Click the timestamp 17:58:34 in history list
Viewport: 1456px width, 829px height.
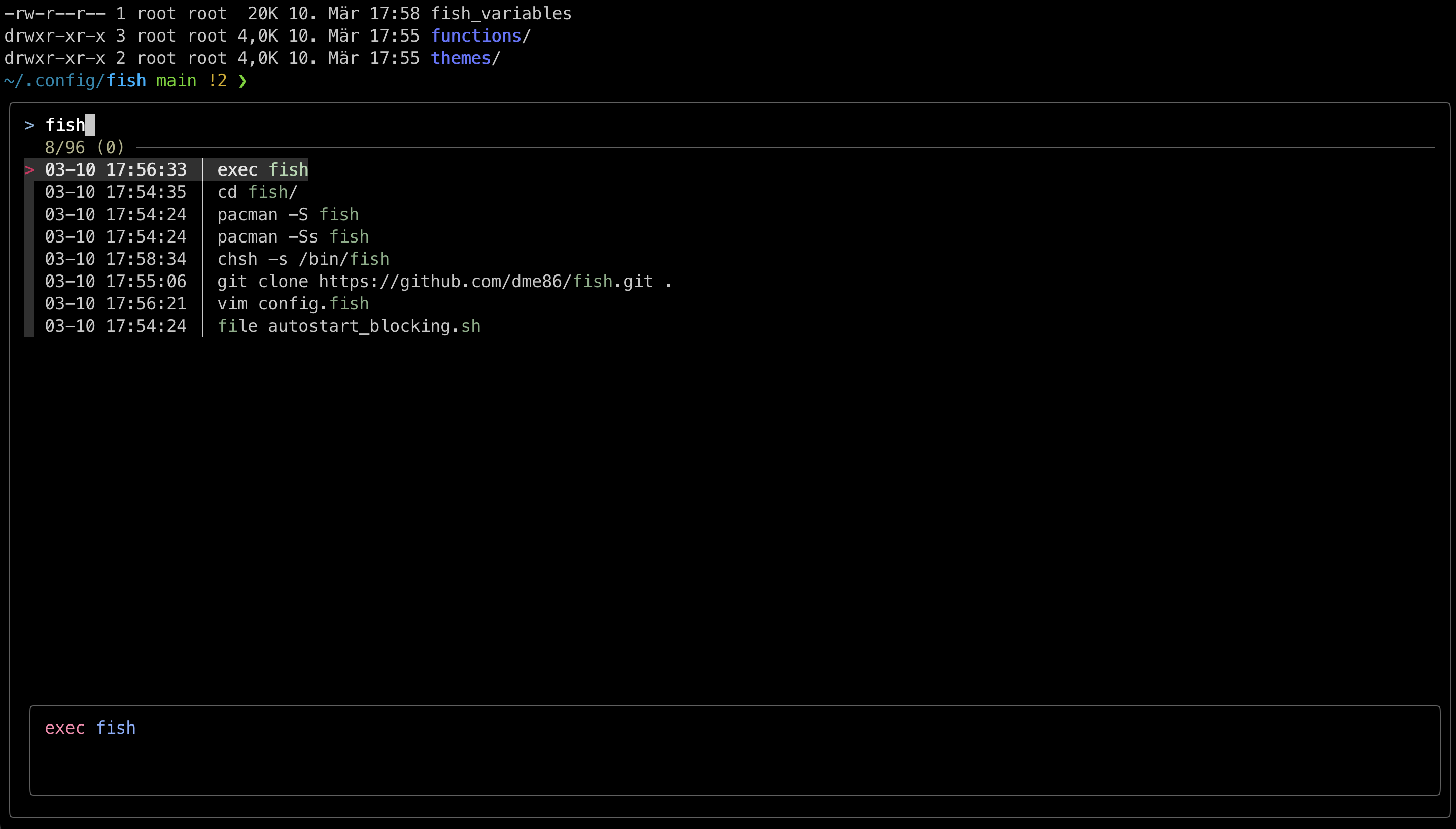pos(146,259)
